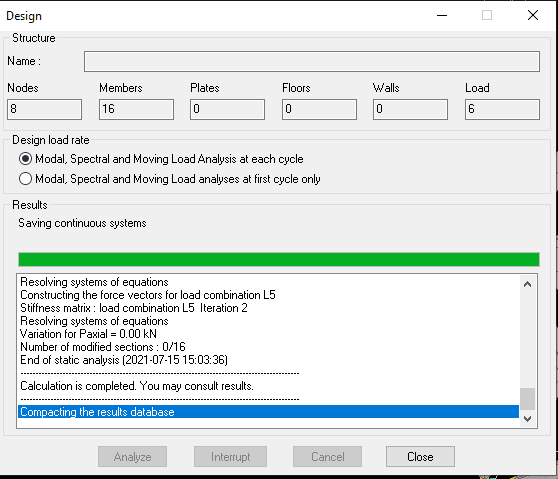Click the Close button
The width and height of the screenshot is (558, 479).
420,457
